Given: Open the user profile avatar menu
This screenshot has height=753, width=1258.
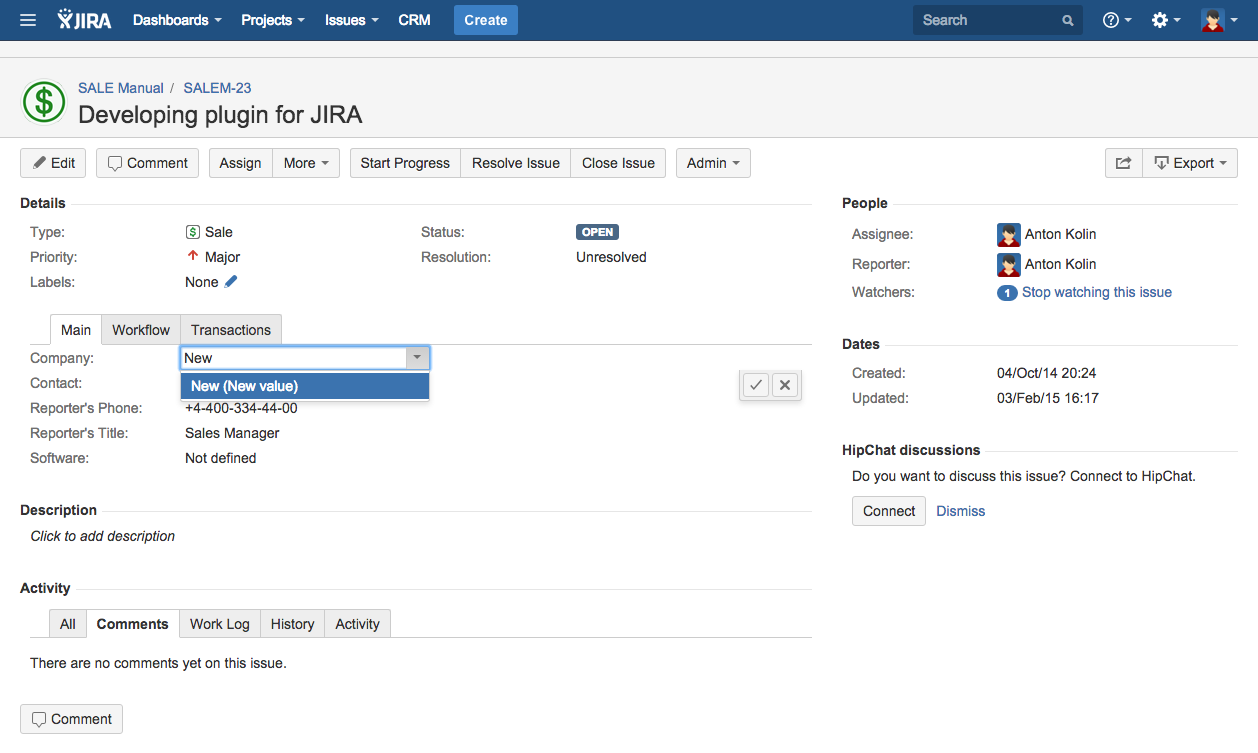Looking at the screenshot, I should click(x=1218, y=20).
